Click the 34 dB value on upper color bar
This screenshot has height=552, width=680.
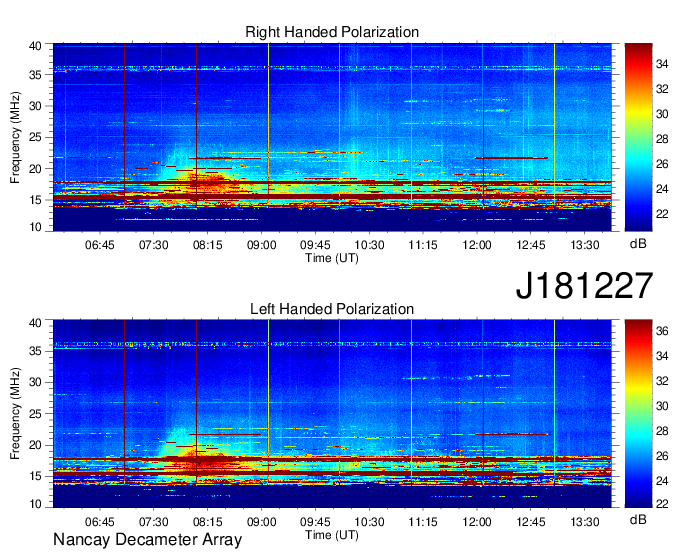pos(662,64)
